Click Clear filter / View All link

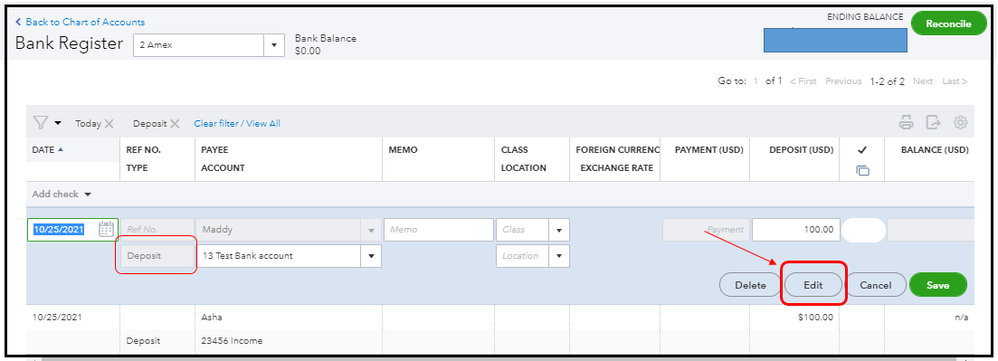coord(237,124)
